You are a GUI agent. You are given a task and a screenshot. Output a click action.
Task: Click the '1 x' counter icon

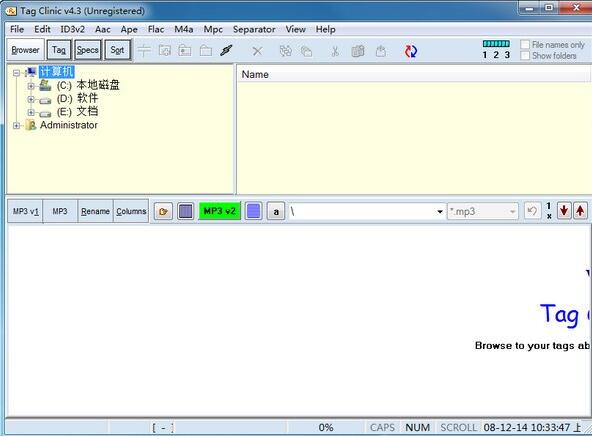[549, 211]
